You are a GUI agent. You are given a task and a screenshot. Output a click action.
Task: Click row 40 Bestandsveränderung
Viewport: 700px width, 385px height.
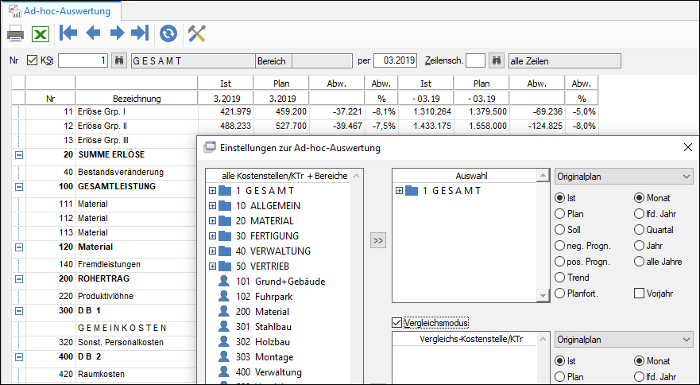tap(104, 172)
